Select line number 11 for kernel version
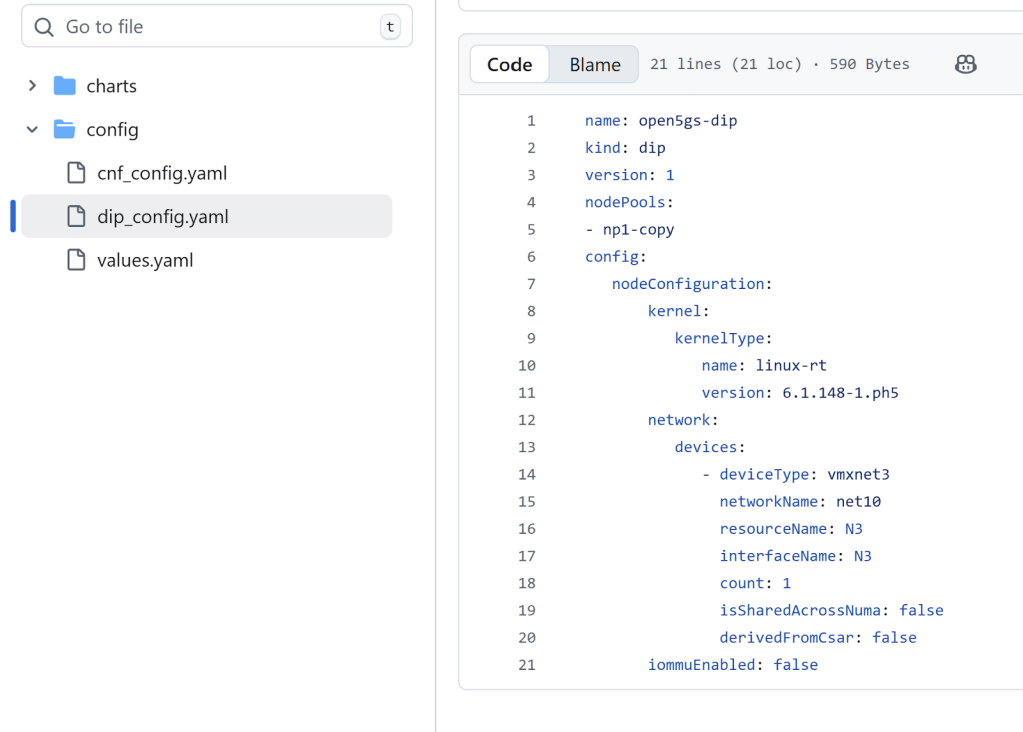This screenshot has height=732, width=1023. click(x=527, y=393)
